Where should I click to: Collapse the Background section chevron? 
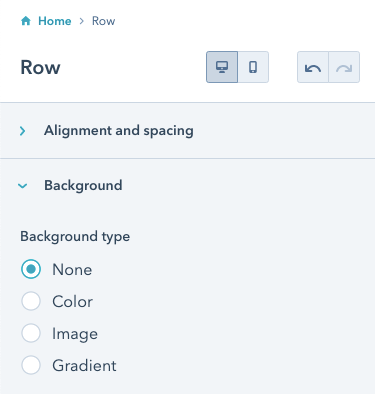(x=22, y=186)
